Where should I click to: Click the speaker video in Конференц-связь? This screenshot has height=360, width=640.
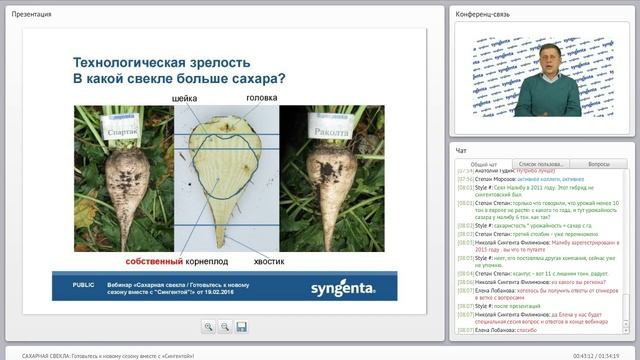click(544, 77)
